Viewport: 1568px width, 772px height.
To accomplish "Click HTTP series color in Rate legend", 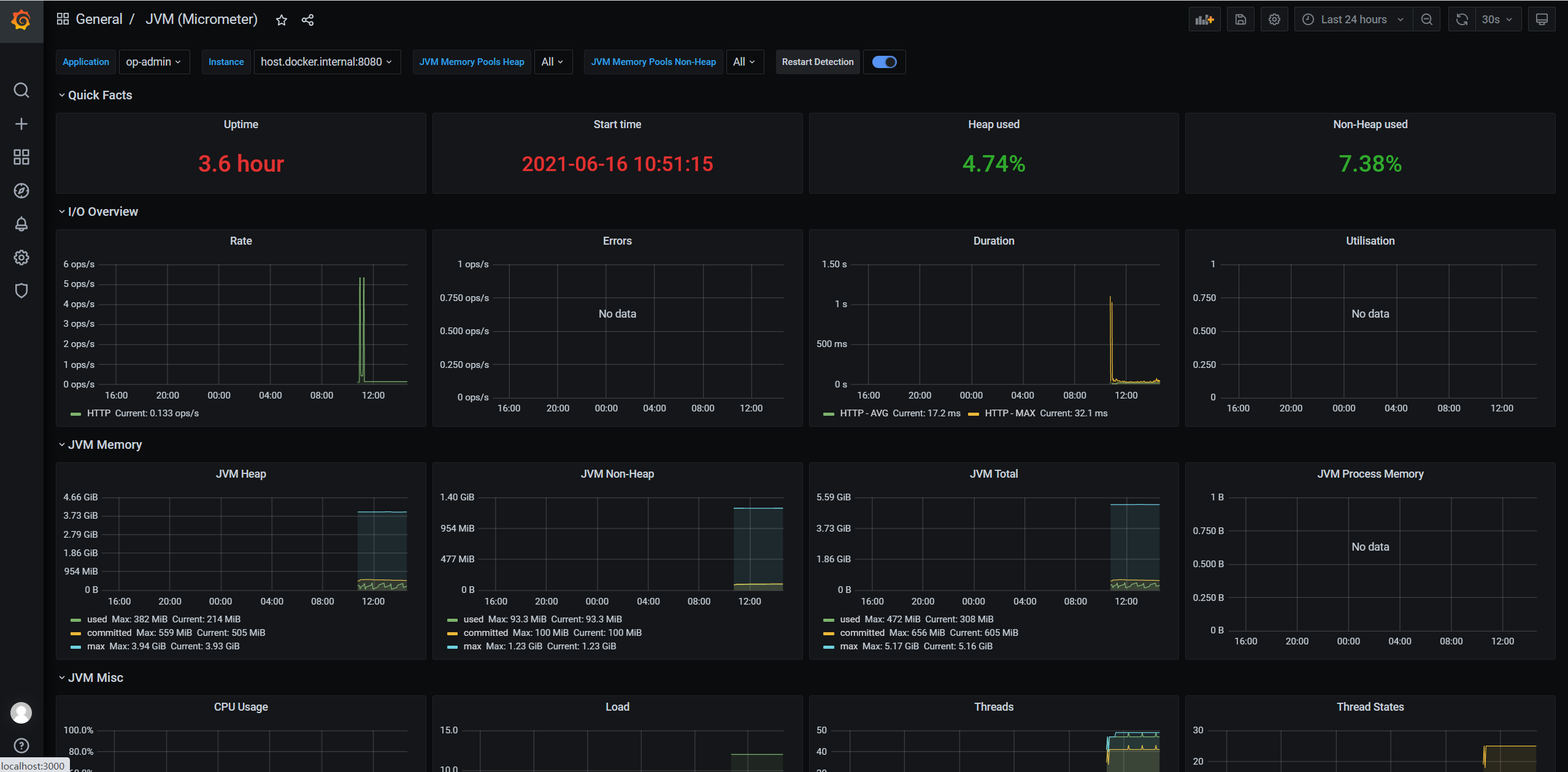I will (76, 414).
